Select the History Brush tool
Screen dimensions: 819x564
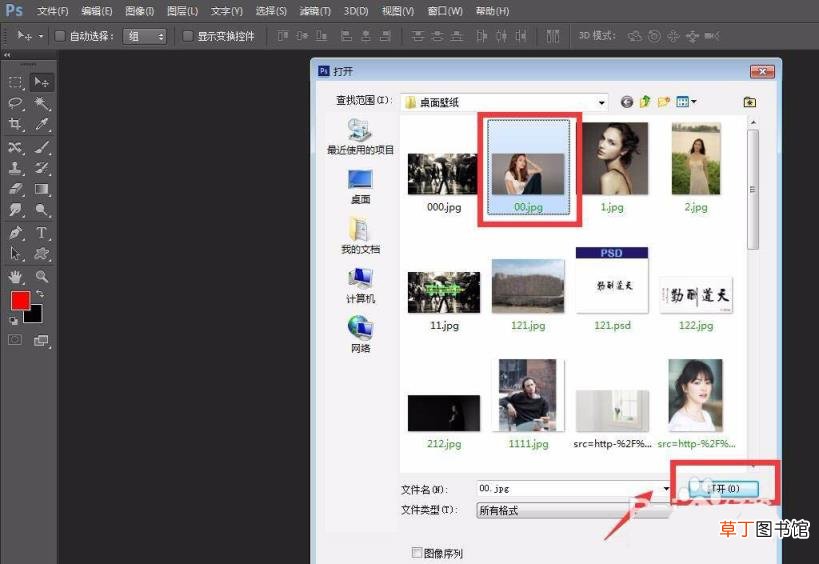click(41, 168)
